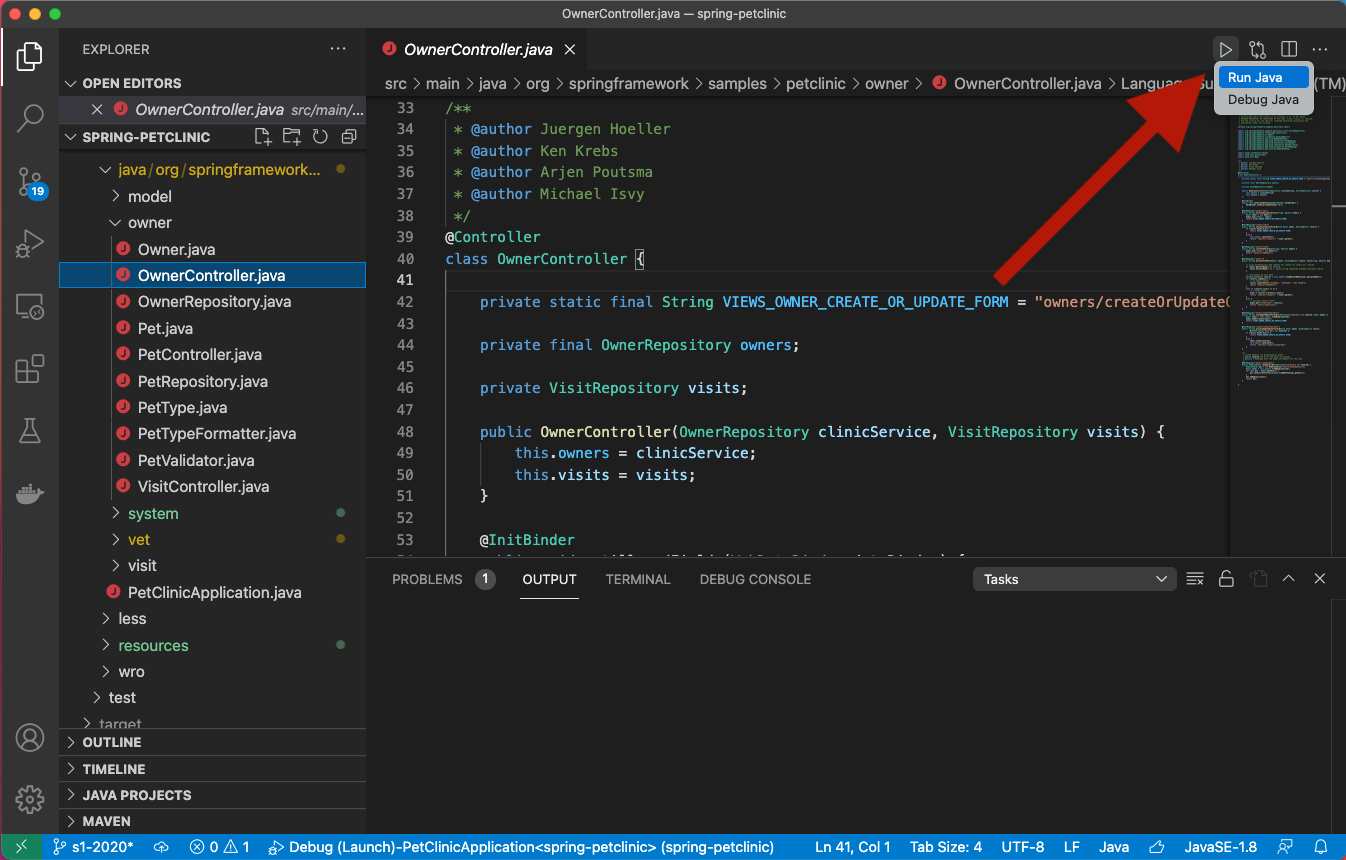Image resolution: width=1346 pixels, height=860 pixels.
Task: Open the Manage gear menu
Action: click(29, 799)
